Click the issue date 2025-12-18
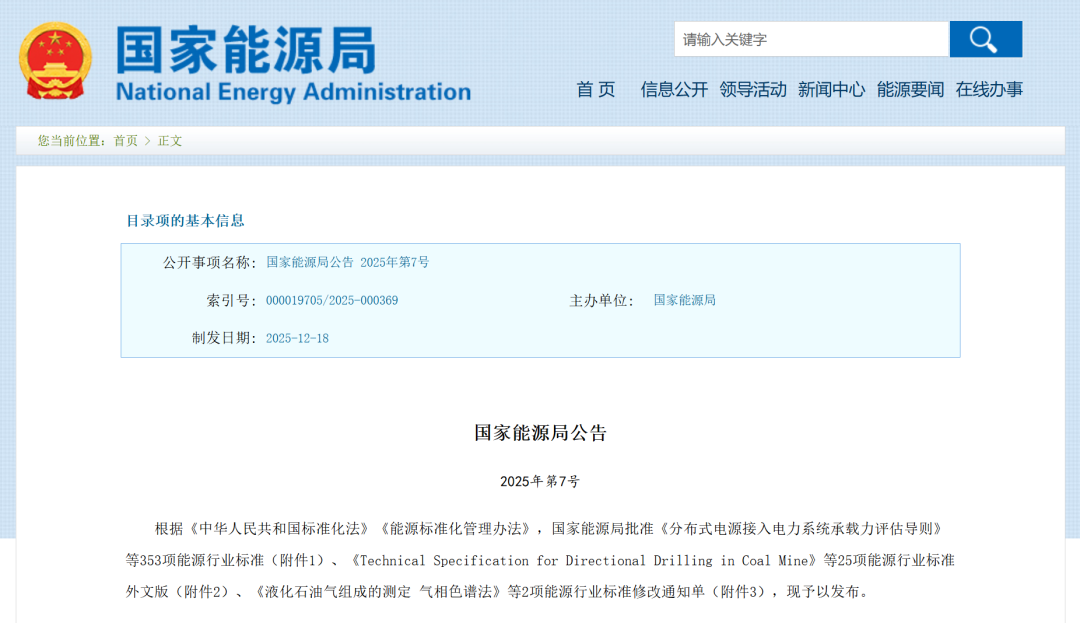 pyautogui.click(x=297, y=338)
